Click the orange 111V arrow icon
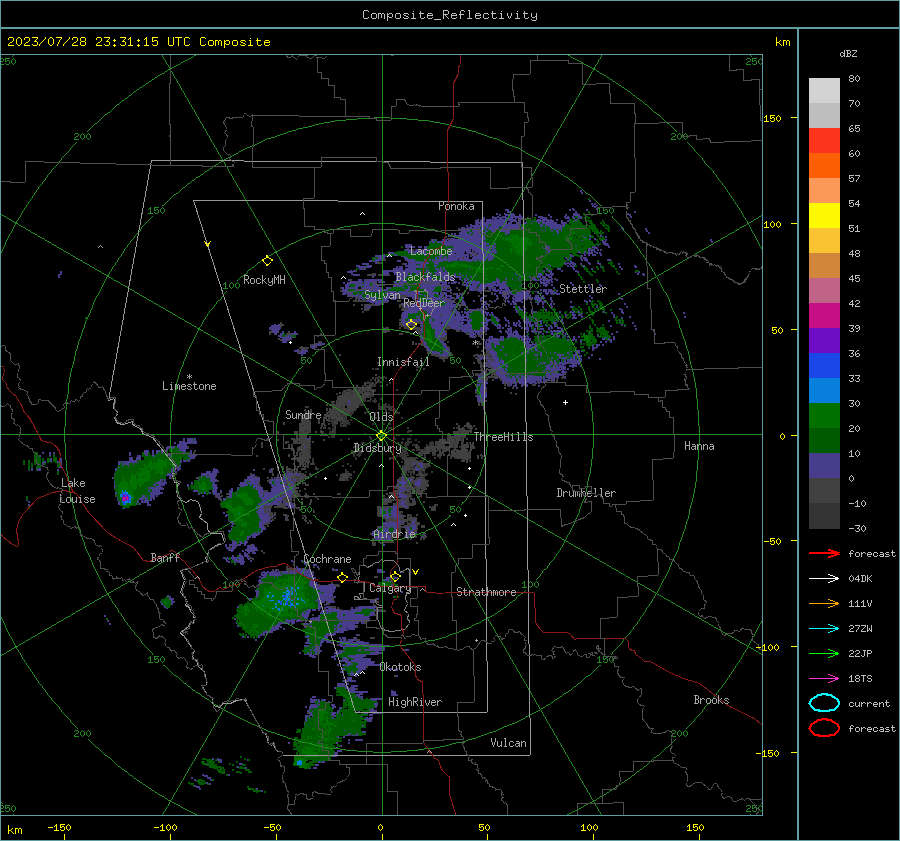This screenshot has width=900, height=841. pos(824,603)
